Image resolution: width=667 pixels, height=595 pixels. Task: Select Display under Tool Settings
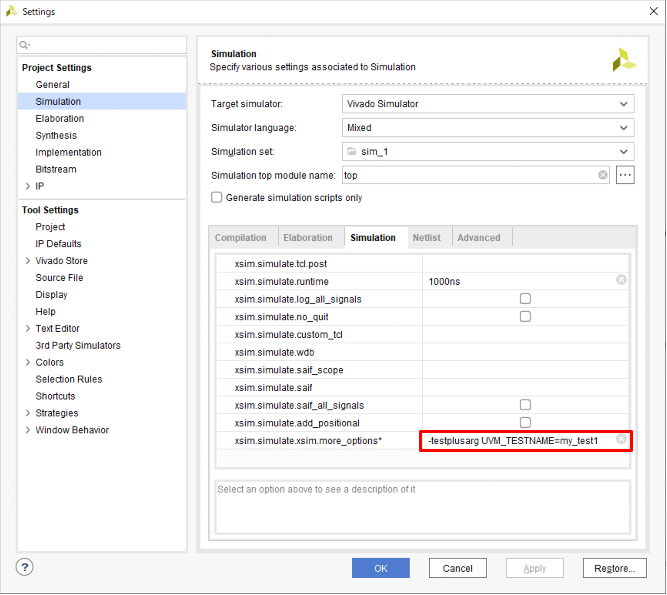(x=51, y=295)
